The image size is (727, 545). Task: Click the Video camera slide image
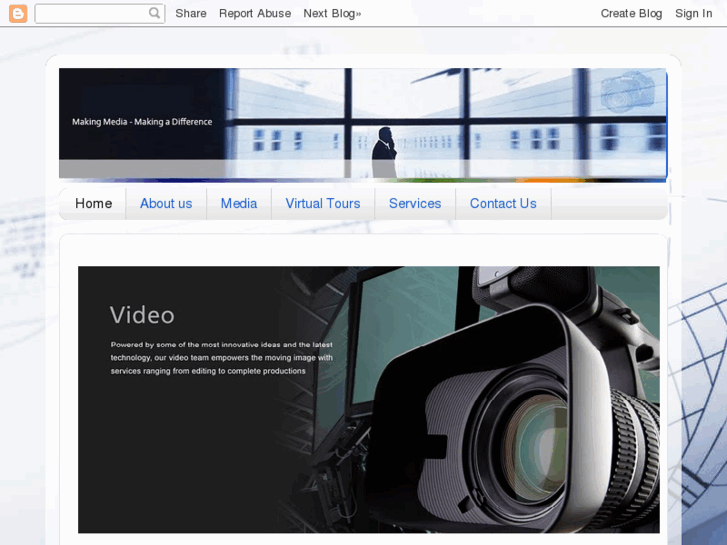[369, 399]
